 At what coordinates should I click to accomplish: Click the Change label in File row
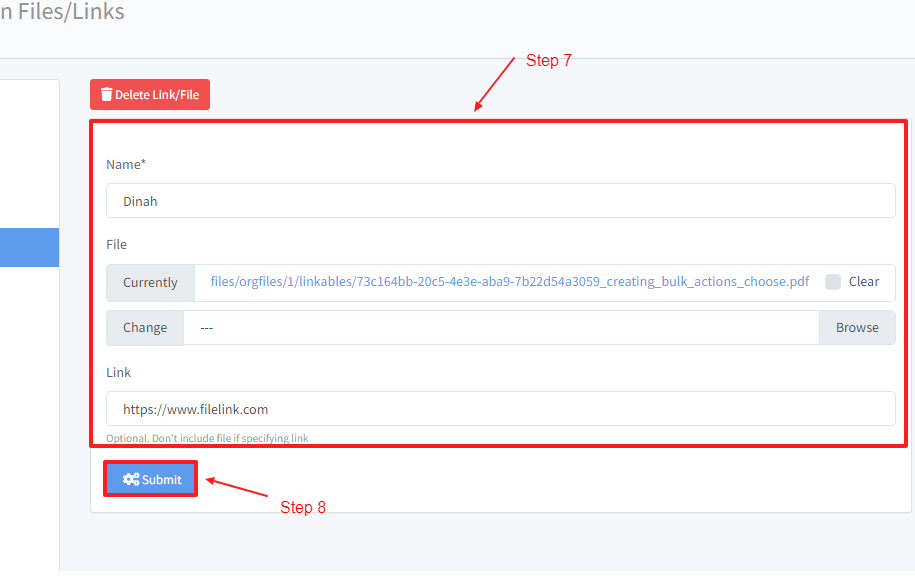(x=145, y=328)
